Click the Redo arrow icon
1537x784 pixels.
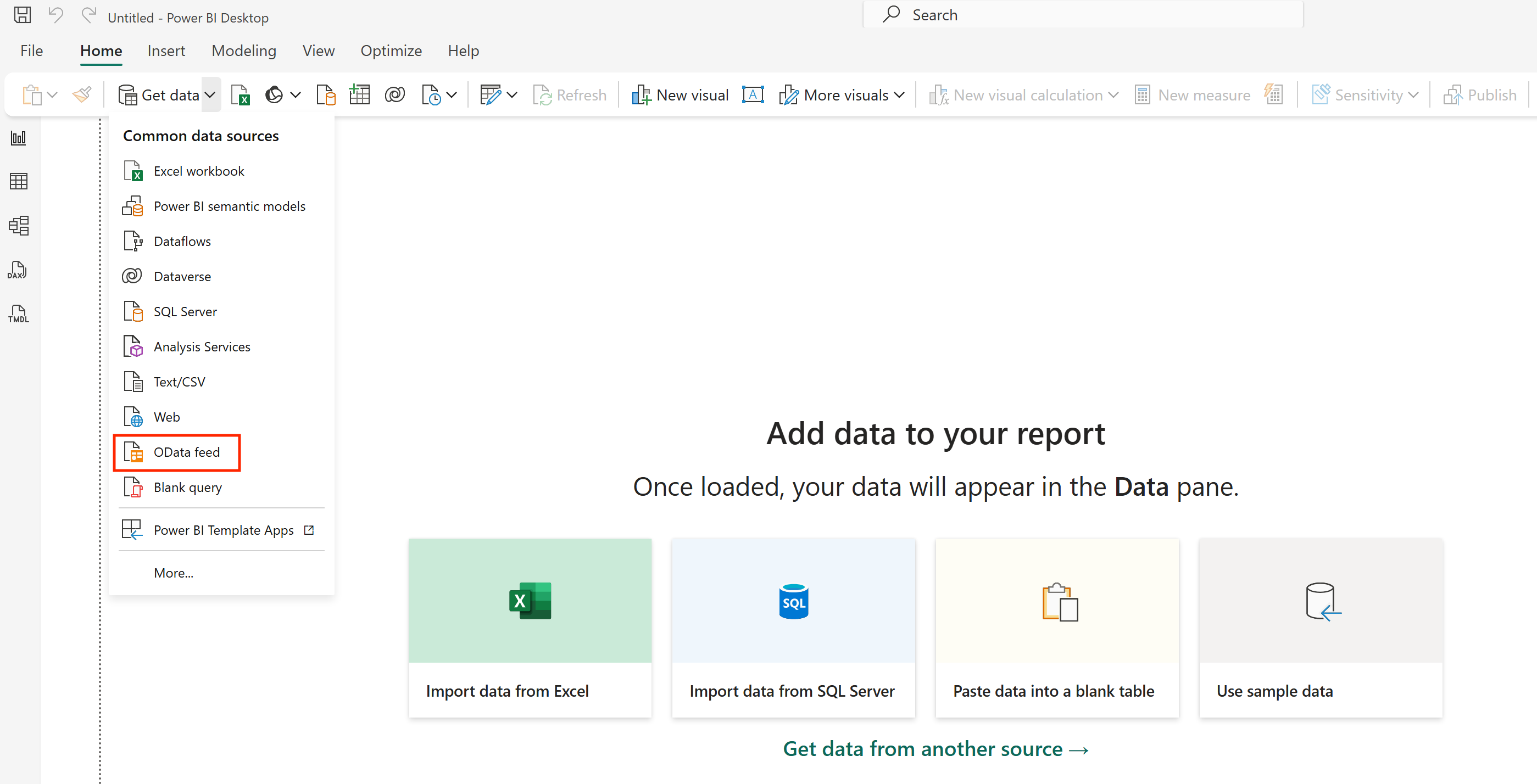tap(88, 15)
